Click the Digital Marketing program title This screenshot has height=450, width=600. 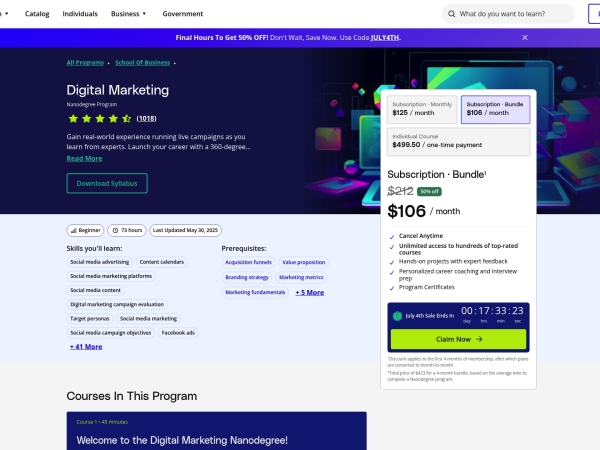click(x=117, y=90)
